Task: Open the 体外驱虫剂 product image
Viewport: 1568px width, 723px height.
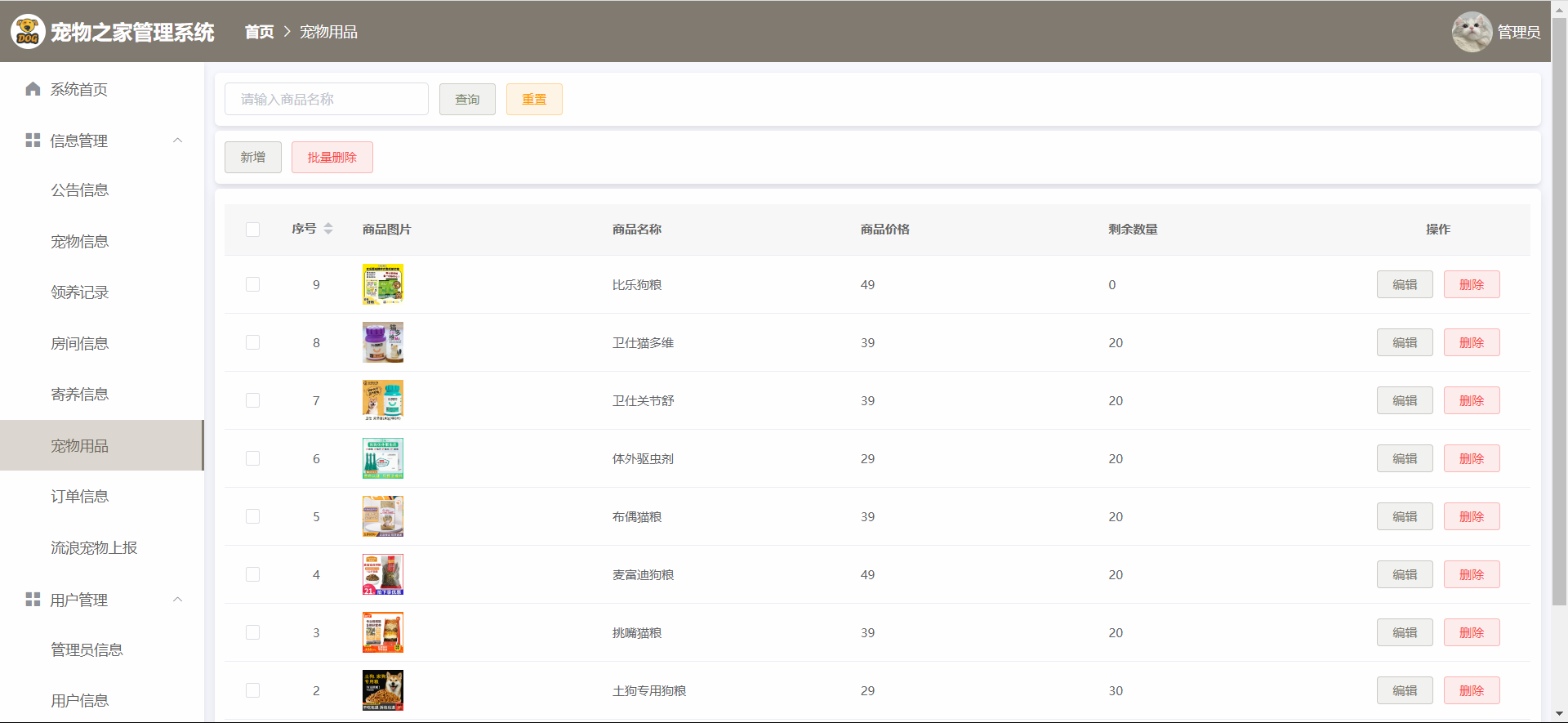Action: click(x=383, y=458)
